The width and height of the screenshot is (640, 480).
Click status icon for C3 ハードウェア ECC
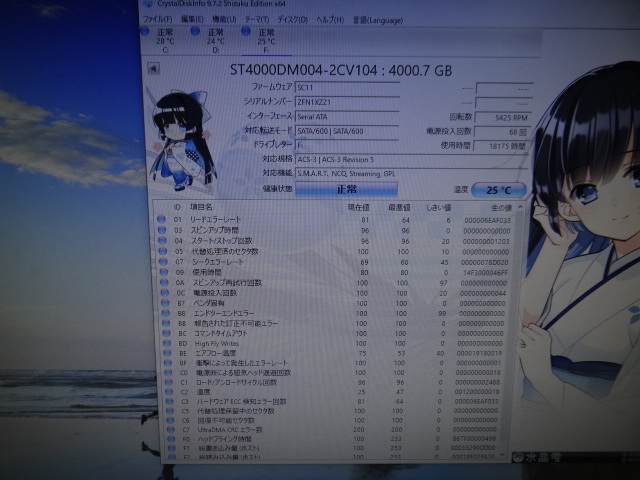(169, 402)
